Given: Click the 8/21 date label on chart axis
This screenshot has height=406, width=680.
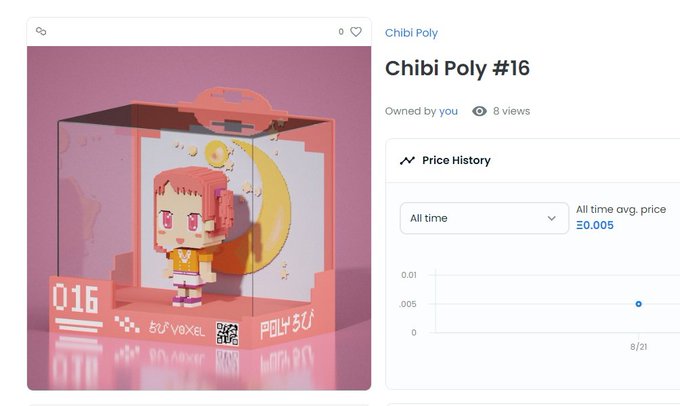Looking at the screenshot, I should pyautogui.click(x=638, y=347).
